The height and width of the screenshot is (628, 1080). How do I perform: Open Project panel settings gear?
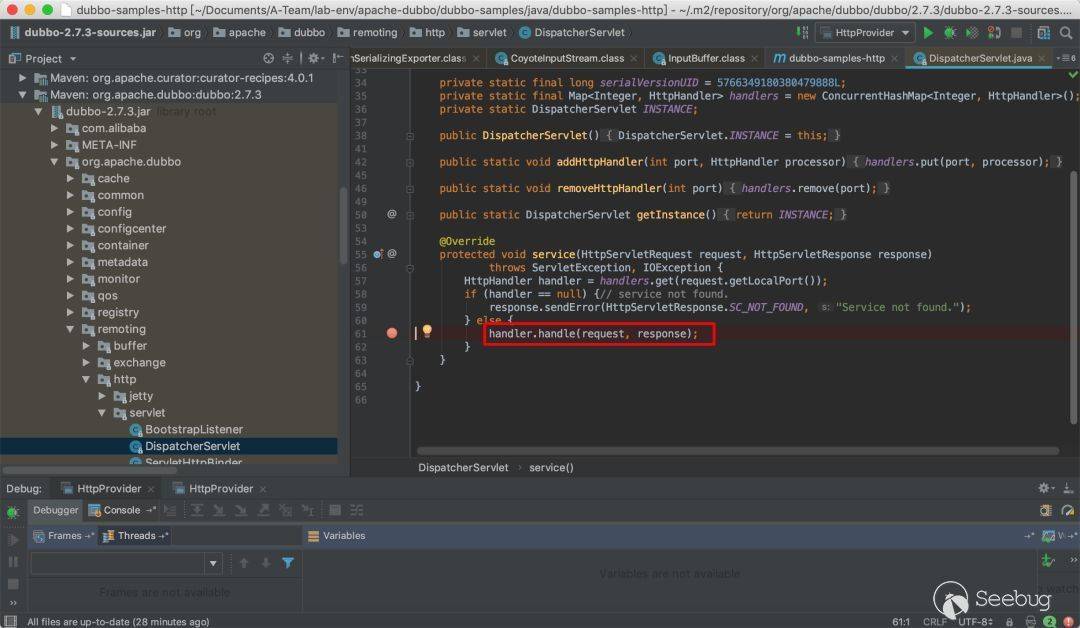[313, 59]
